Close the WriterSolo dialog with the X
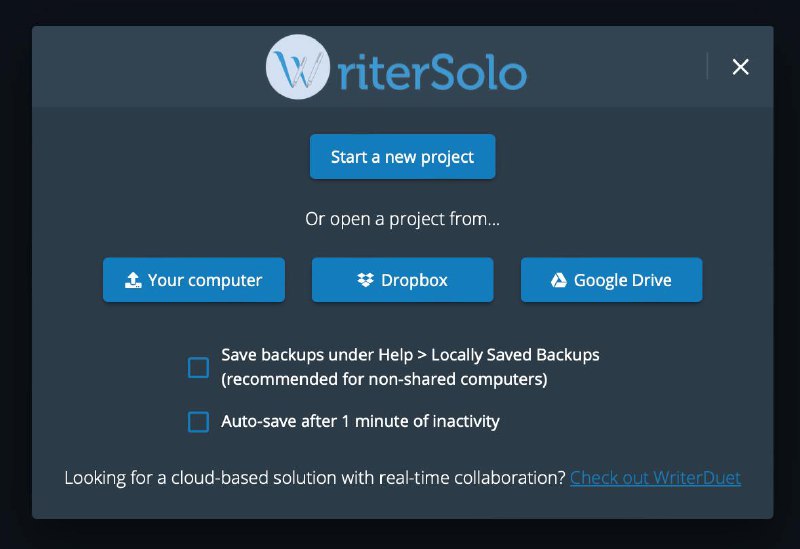The width and height of the screenshot is (800, 549). click(x=740, y=67)
